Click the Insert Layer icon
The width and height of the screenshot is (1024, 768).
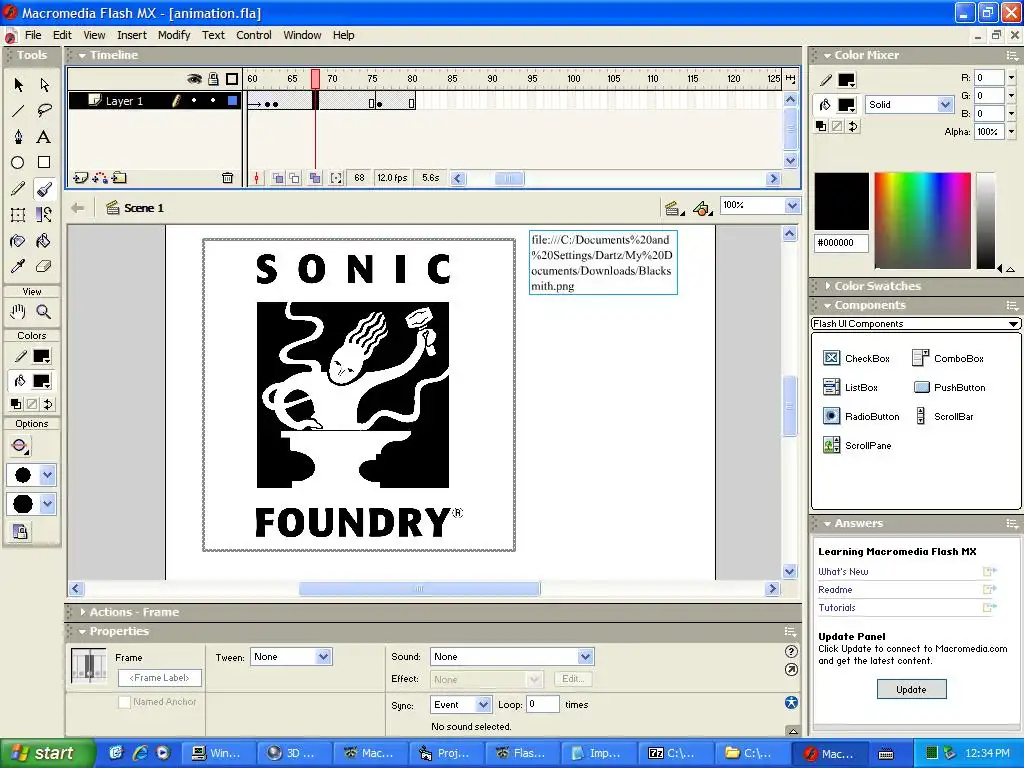click(80, 178)
